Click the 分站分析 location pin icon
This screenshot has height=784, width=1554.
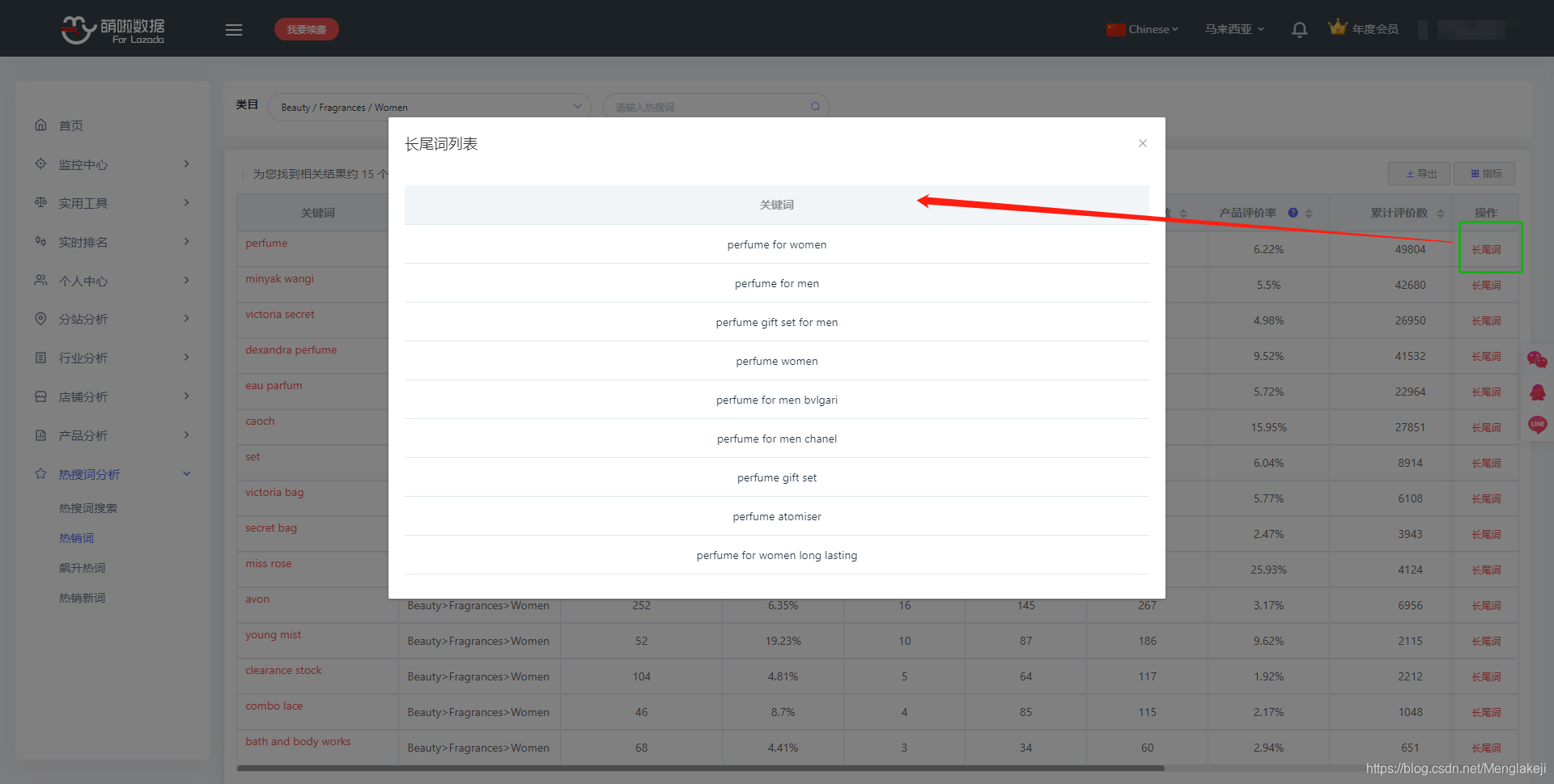(x=40, y=319)
